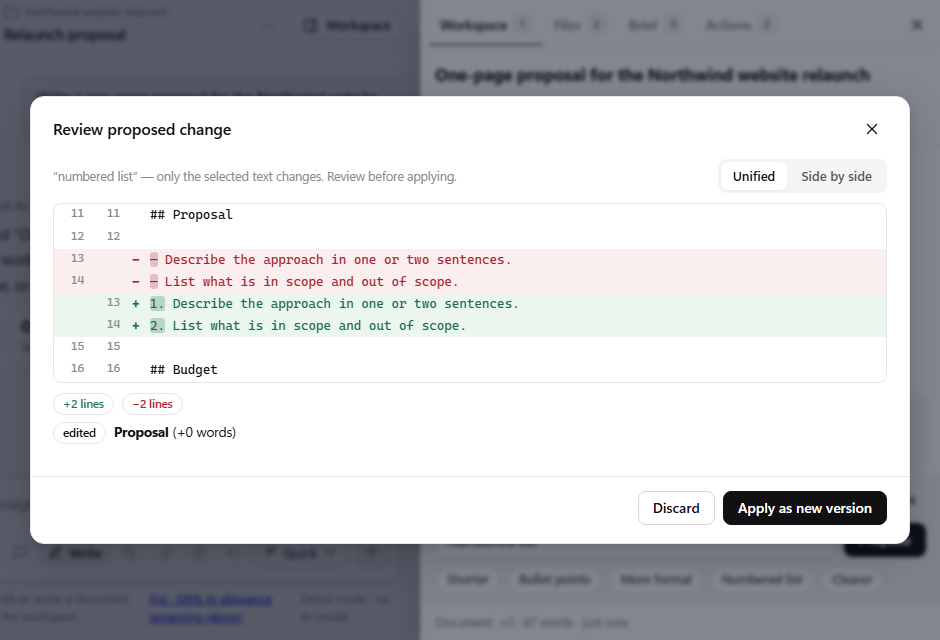Choose the Numbered list suggestion chip
Viewport: 940px width, 640px height.
(761, 579)
